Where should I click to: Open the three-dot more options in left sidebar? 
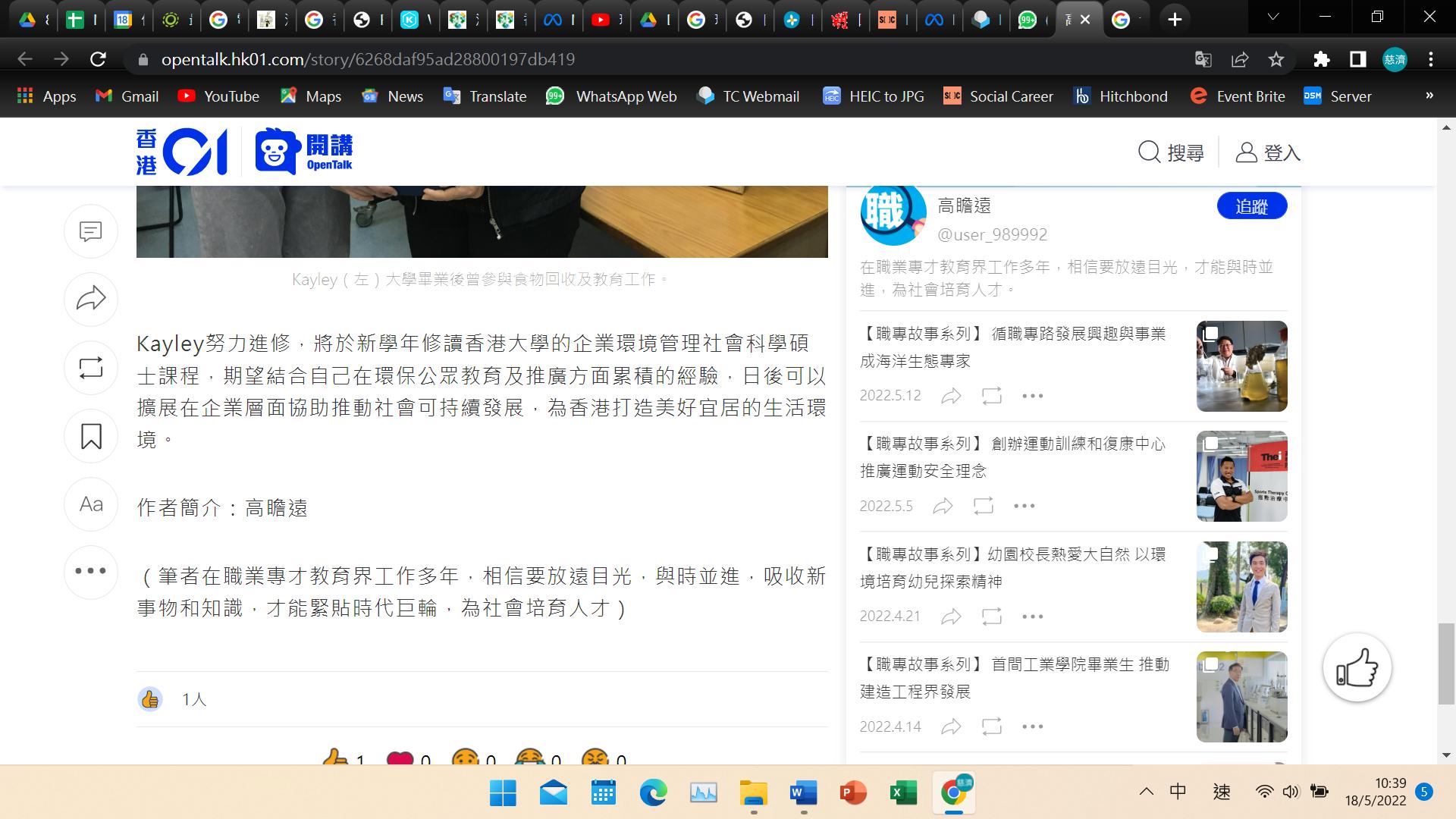tap(91, 572)
